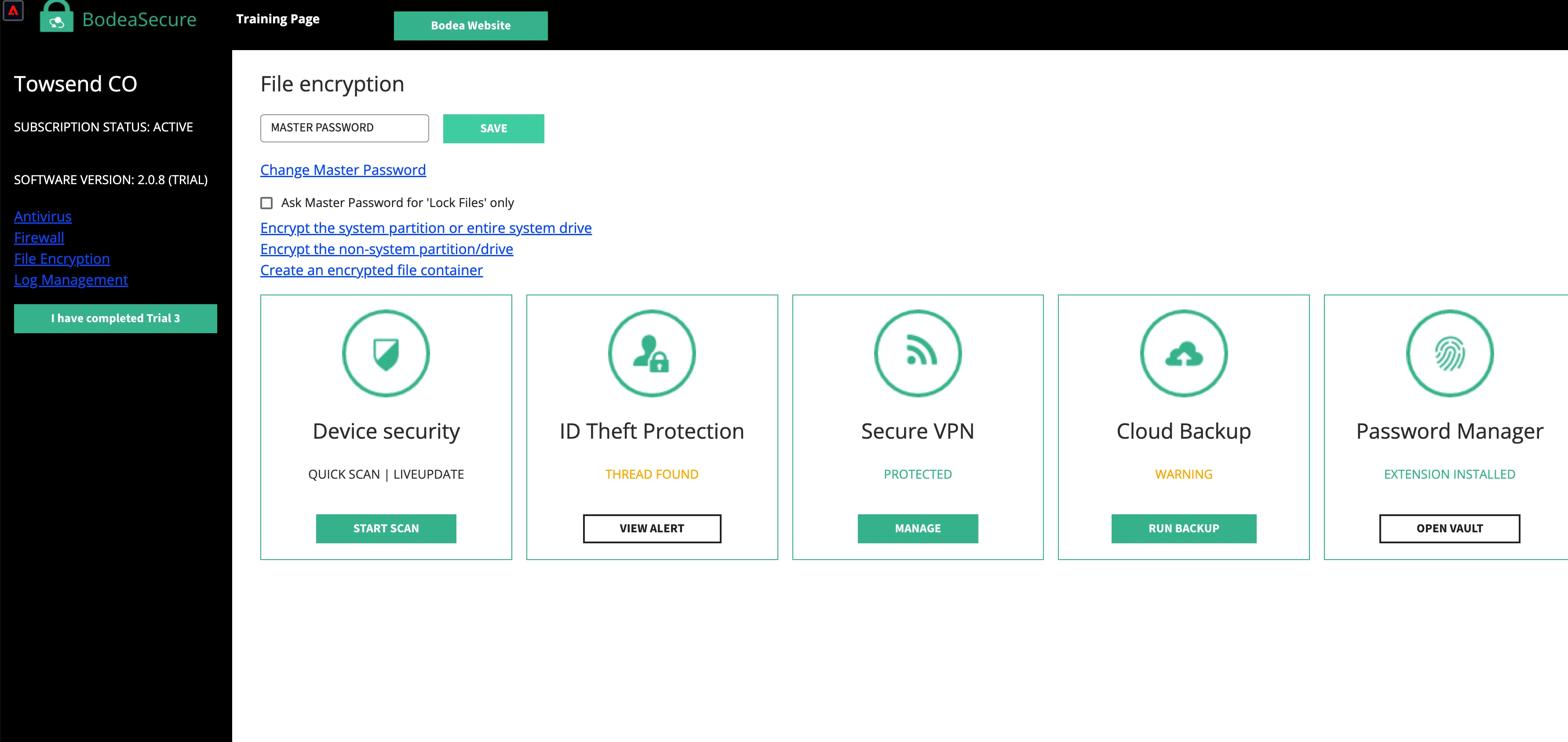Click 'QUICK SCAN | LIVEUPDATE' text
The height and width of the screenshot is (742, 1568).
coord(386,474)
